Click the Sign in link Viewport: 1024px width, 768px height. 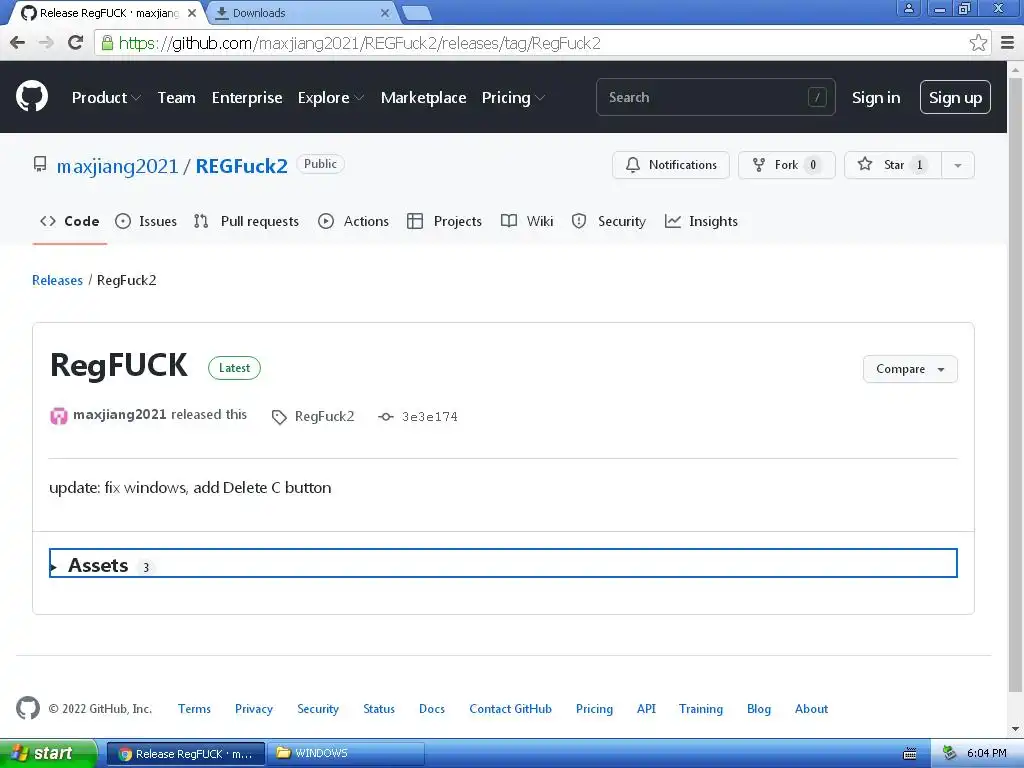click(876, 97)
